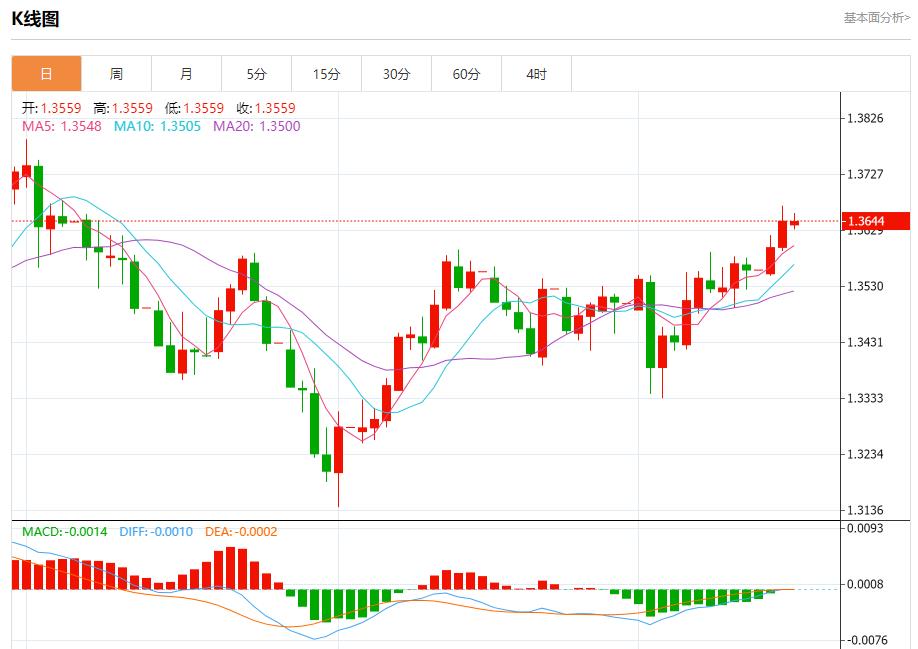The width and height of the screenshot is (918, 649).
Task: Select the 4时 timeframe tab
Action: (x=537, y=73)
